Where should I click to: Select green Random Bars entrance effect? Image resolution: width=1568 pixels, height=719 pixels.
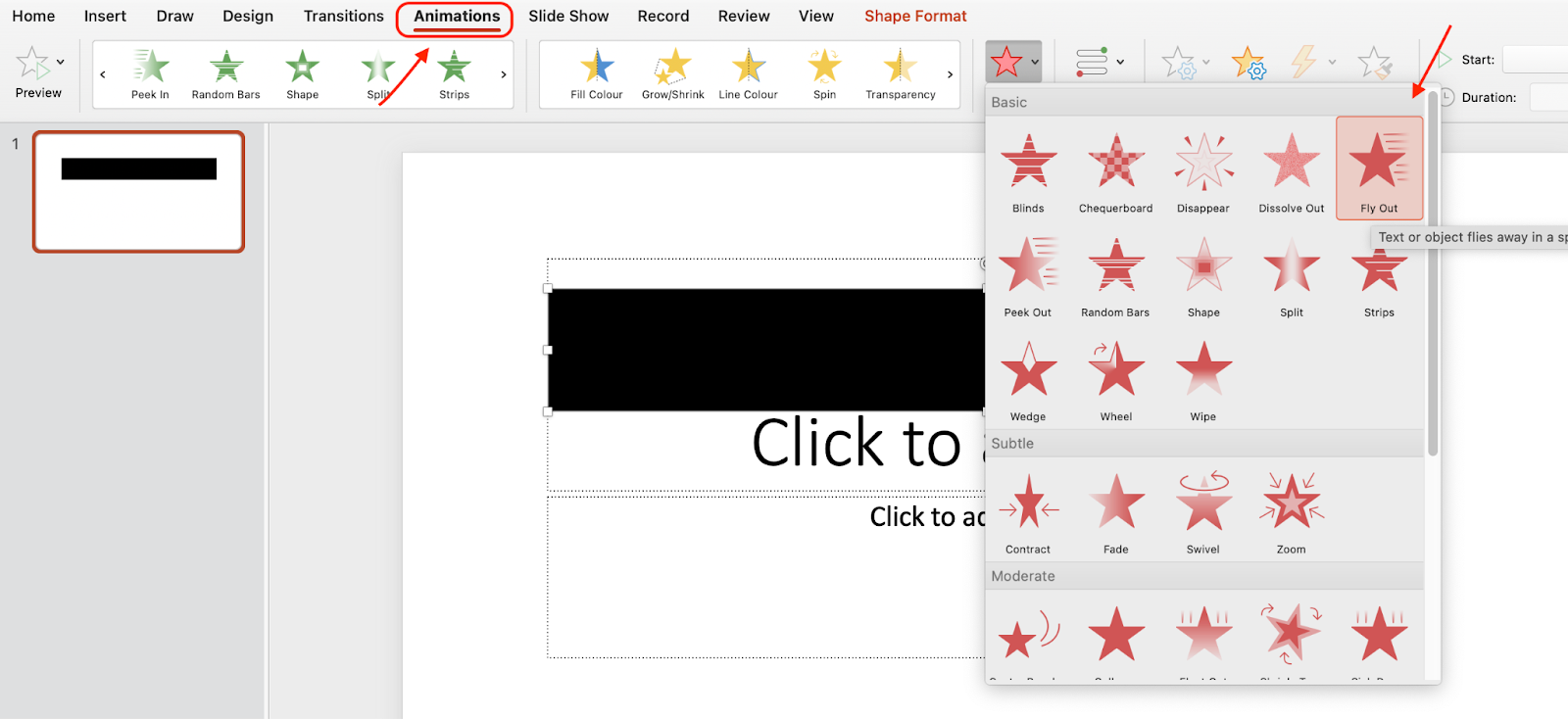click(x=226, y=74)
